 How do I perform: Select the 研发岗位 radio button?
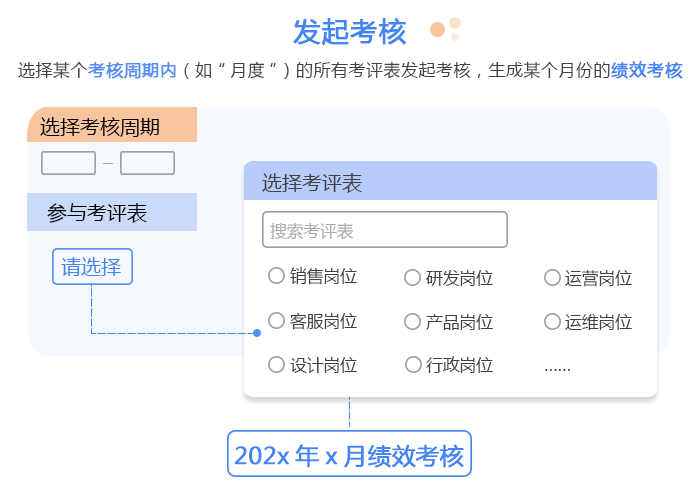click(412, 277)
